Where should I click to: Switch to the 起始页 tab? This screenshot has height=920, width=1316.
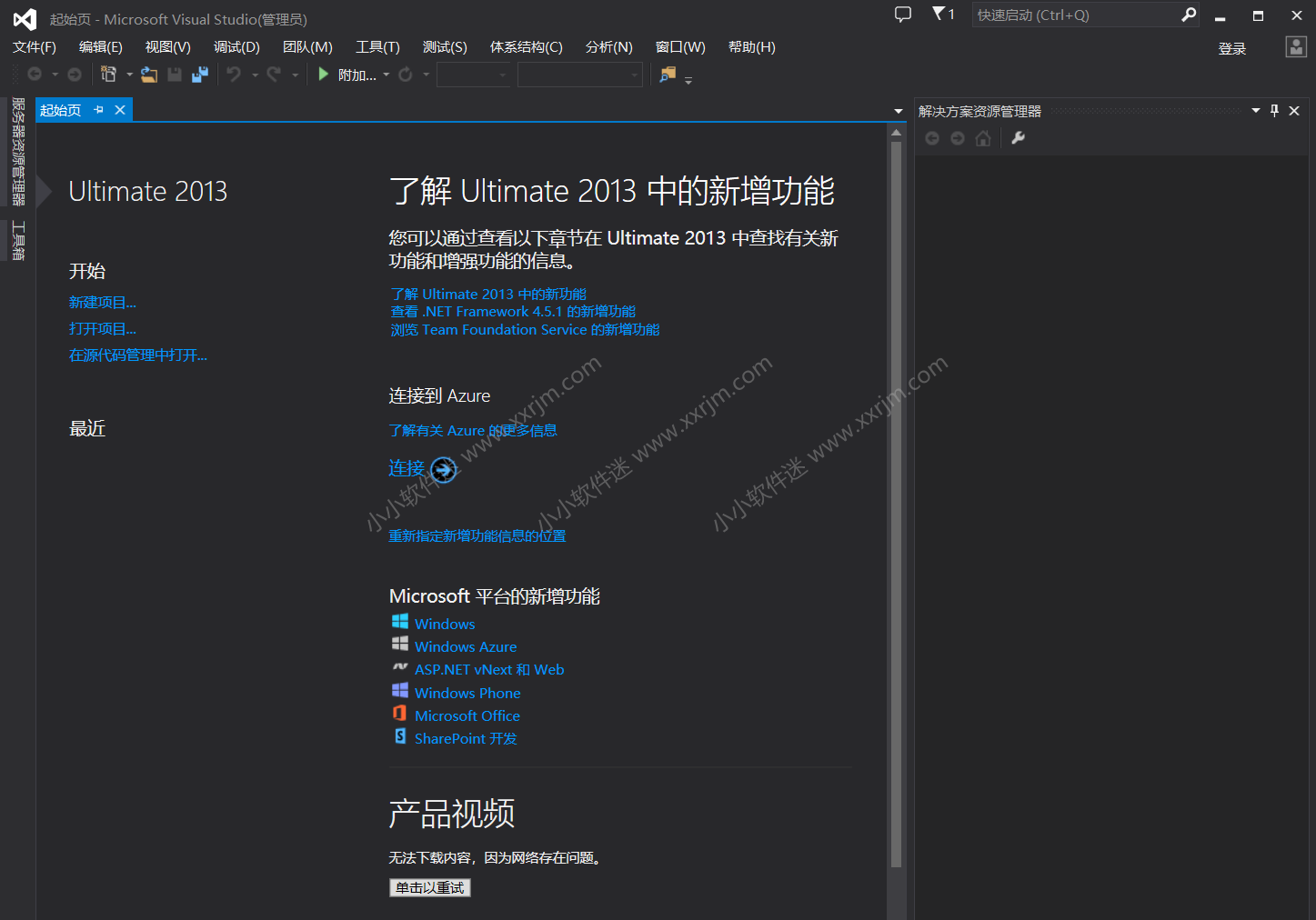click(x=60, y=110)
